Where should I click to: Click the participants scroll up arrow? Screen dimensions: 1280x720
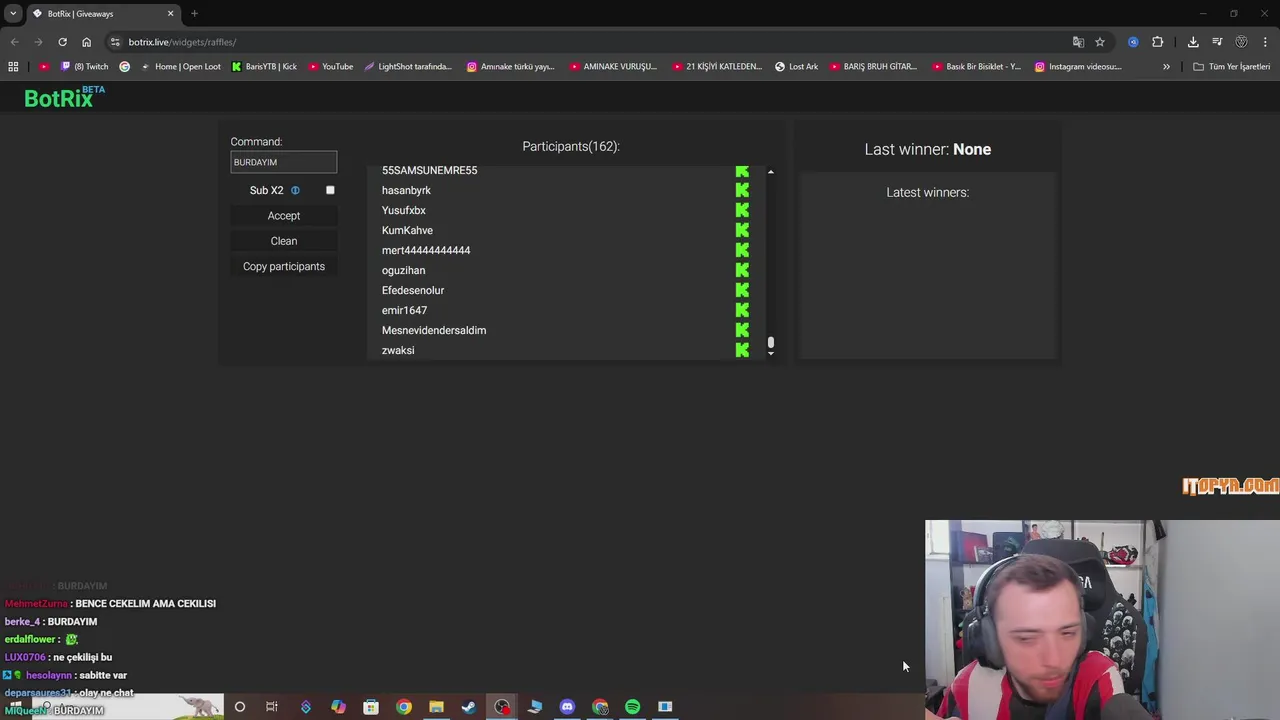771,172
